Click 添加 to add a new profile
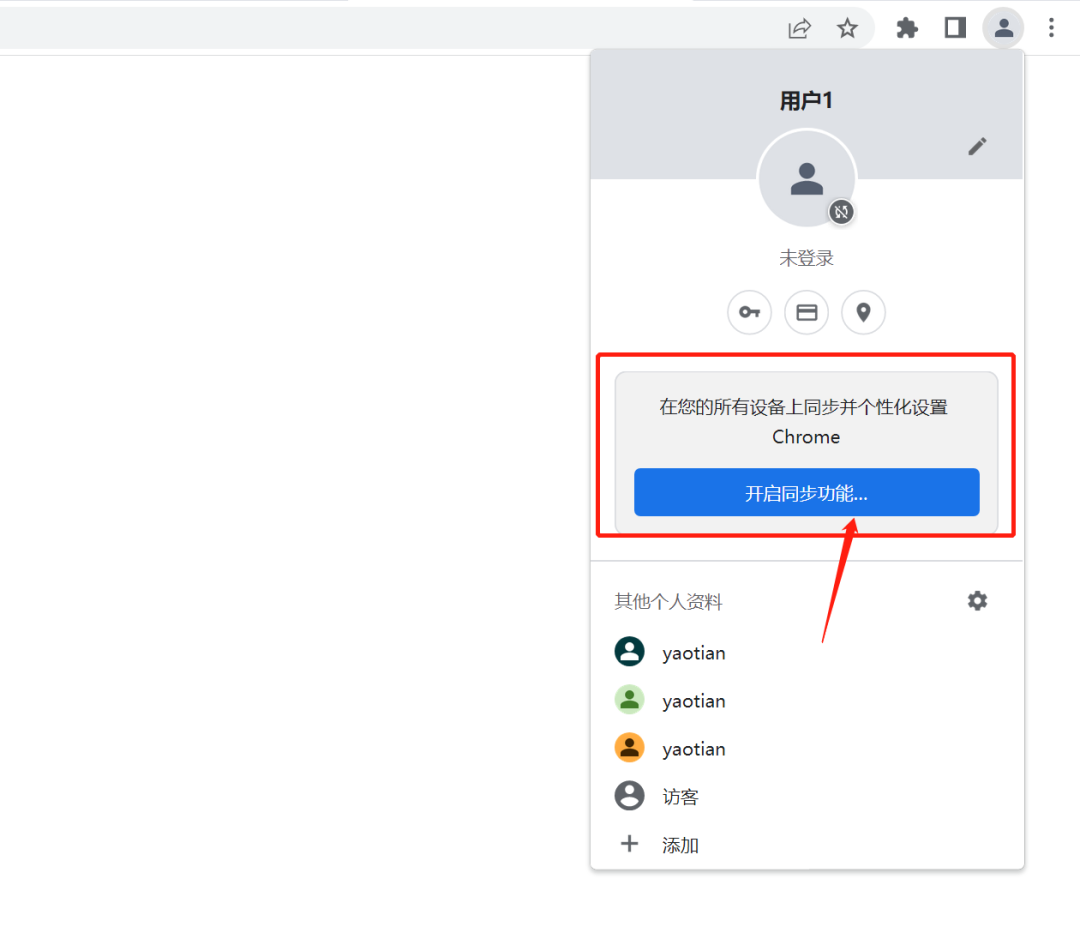The width and height of the screenshot is (1080, 933). (807, 844)
